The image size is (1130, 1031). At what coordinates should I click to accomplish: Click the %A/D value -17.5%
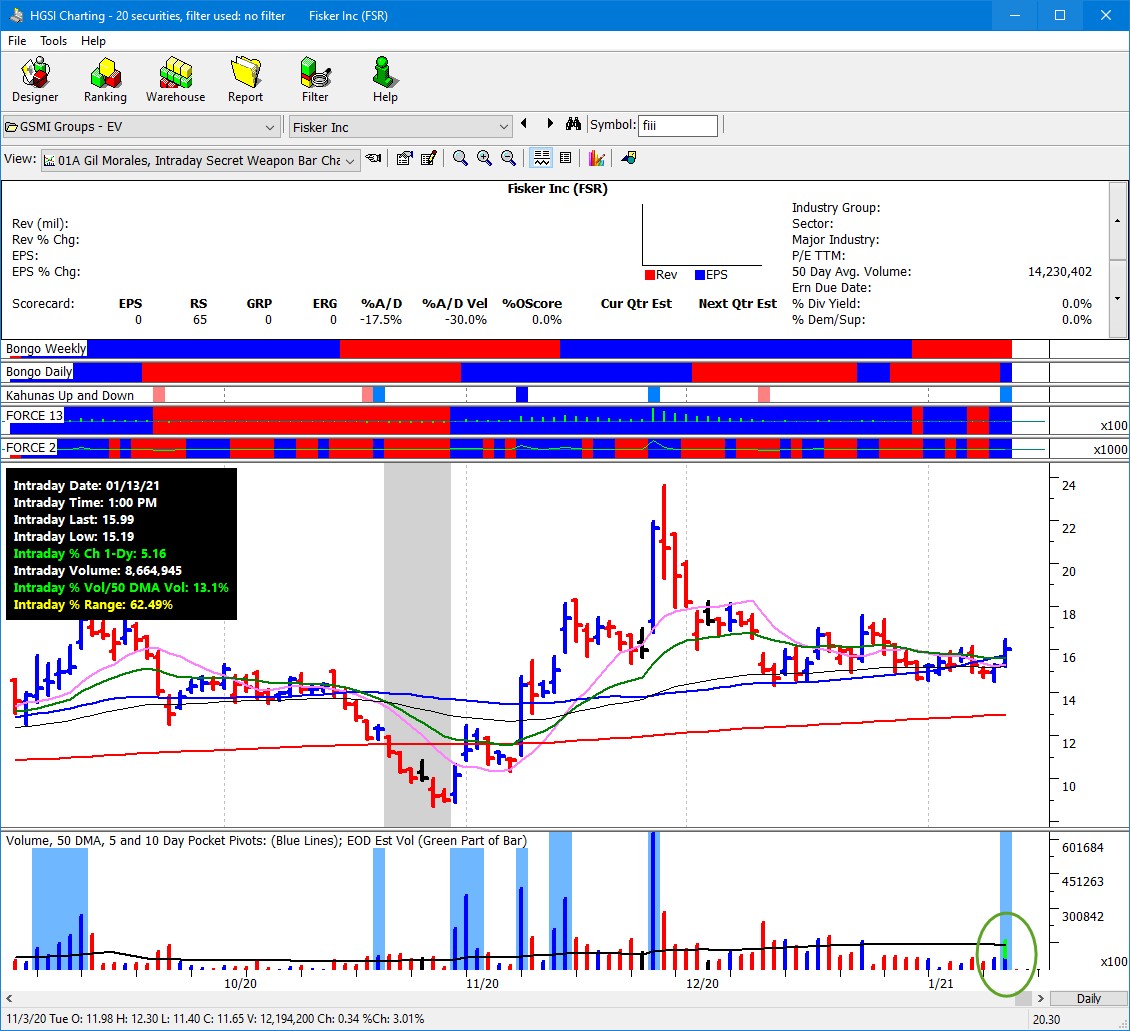[381, 320]
